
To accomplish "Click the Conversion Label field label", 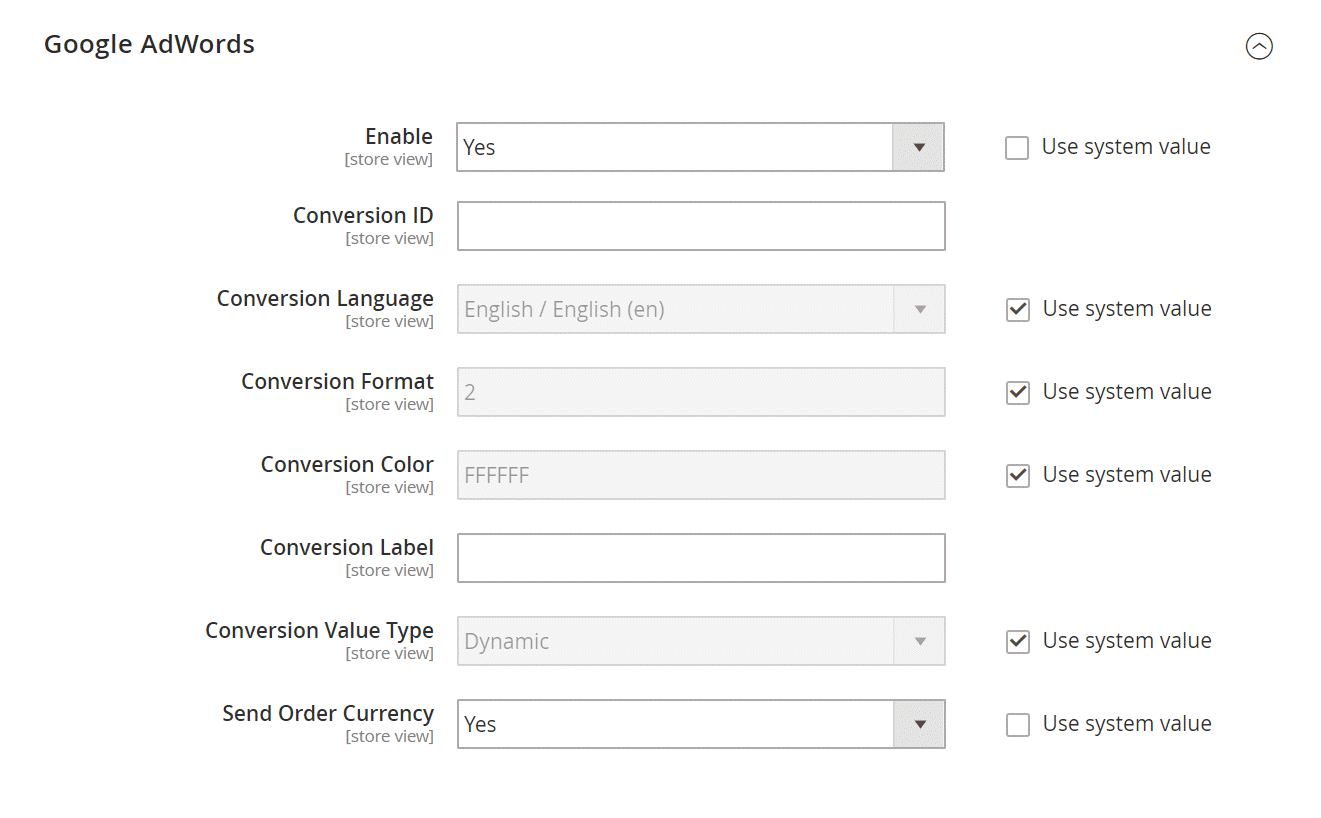I will click(x=347, y=547).
